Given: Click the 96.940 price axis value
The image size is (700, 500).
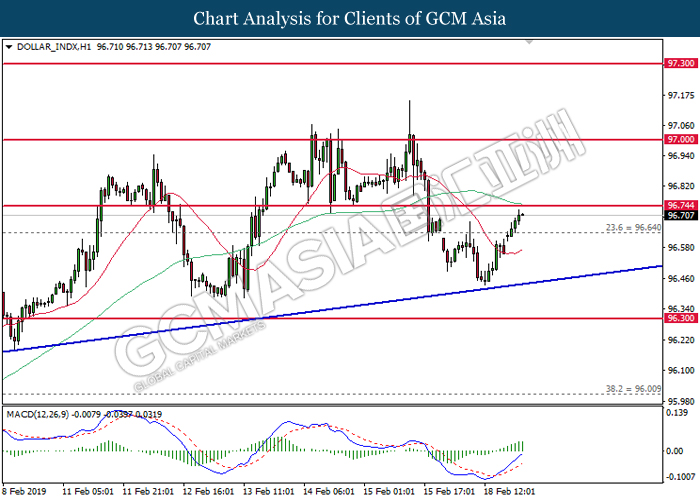Looking at the screenshot, I should click(x=681, y=156).
